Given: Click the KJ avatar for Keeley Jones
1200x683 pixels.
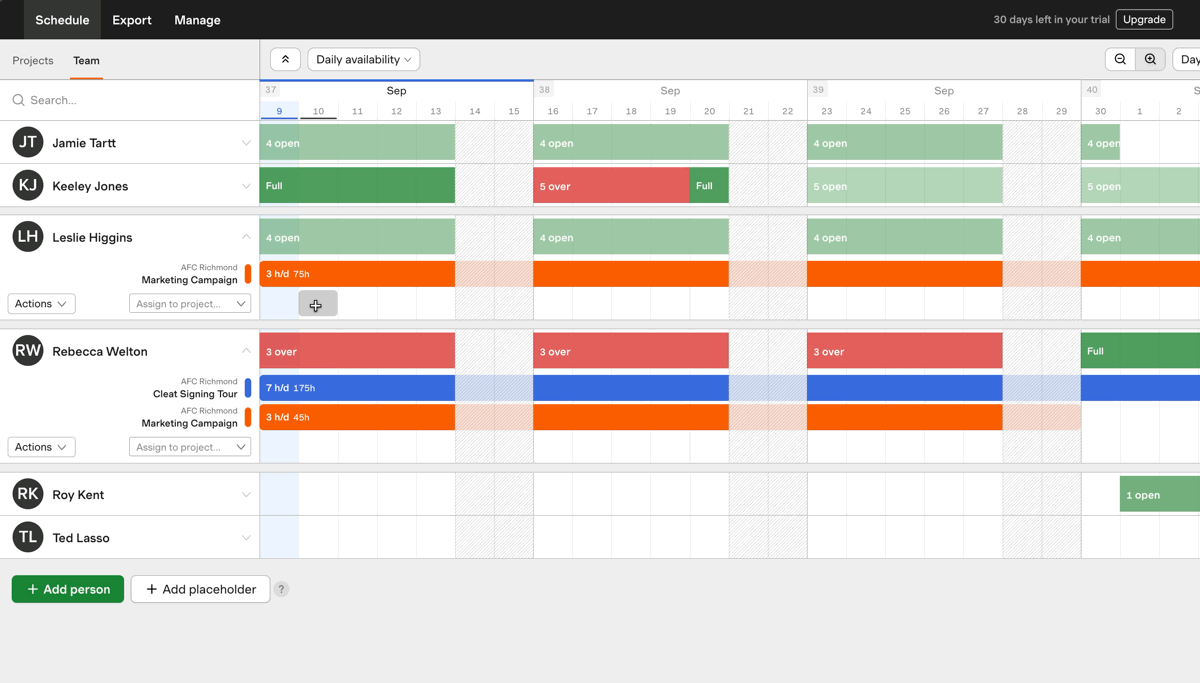Looking at the screenshot, I should coord(28,186).
